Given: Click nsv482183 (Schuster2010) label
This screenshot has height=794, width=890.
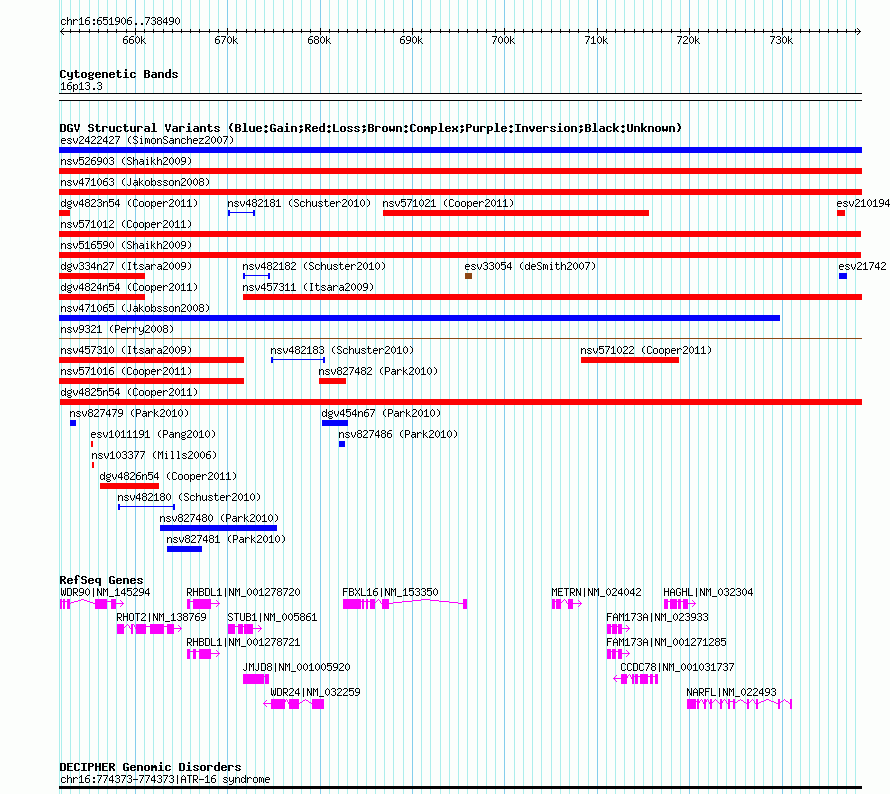Looking at the screenshot, I should click(x=342, y=350).
